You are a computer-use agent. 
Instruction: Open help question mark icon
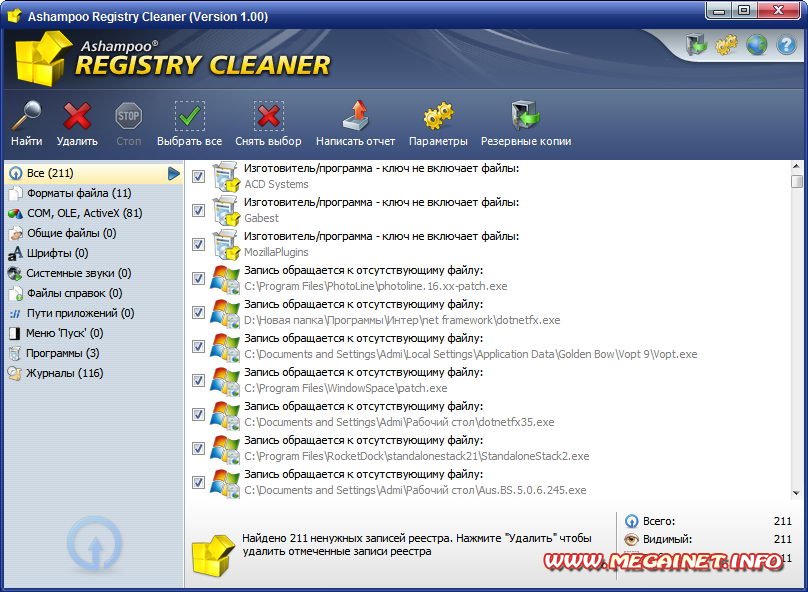pyautogui.click(x=786, y=45)
